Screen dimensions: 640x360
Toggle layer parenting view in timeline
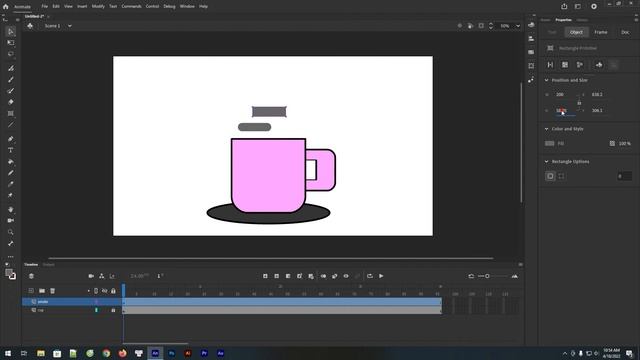point(102,276)
